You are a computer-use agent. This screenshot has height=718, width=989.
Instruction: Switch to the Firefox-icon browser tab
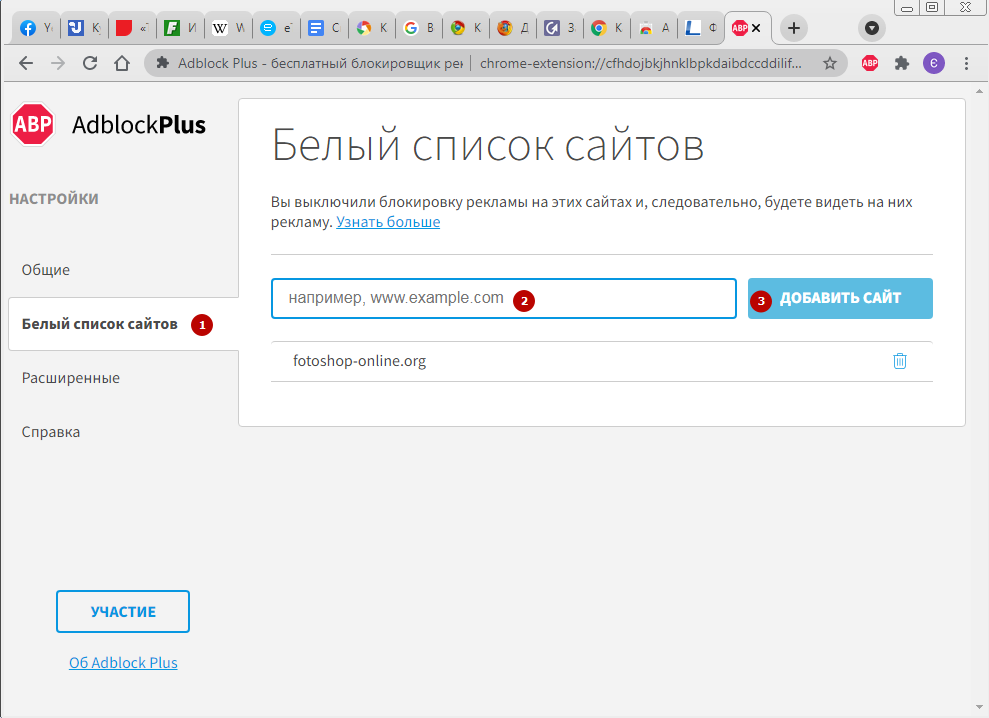point(513,28)
